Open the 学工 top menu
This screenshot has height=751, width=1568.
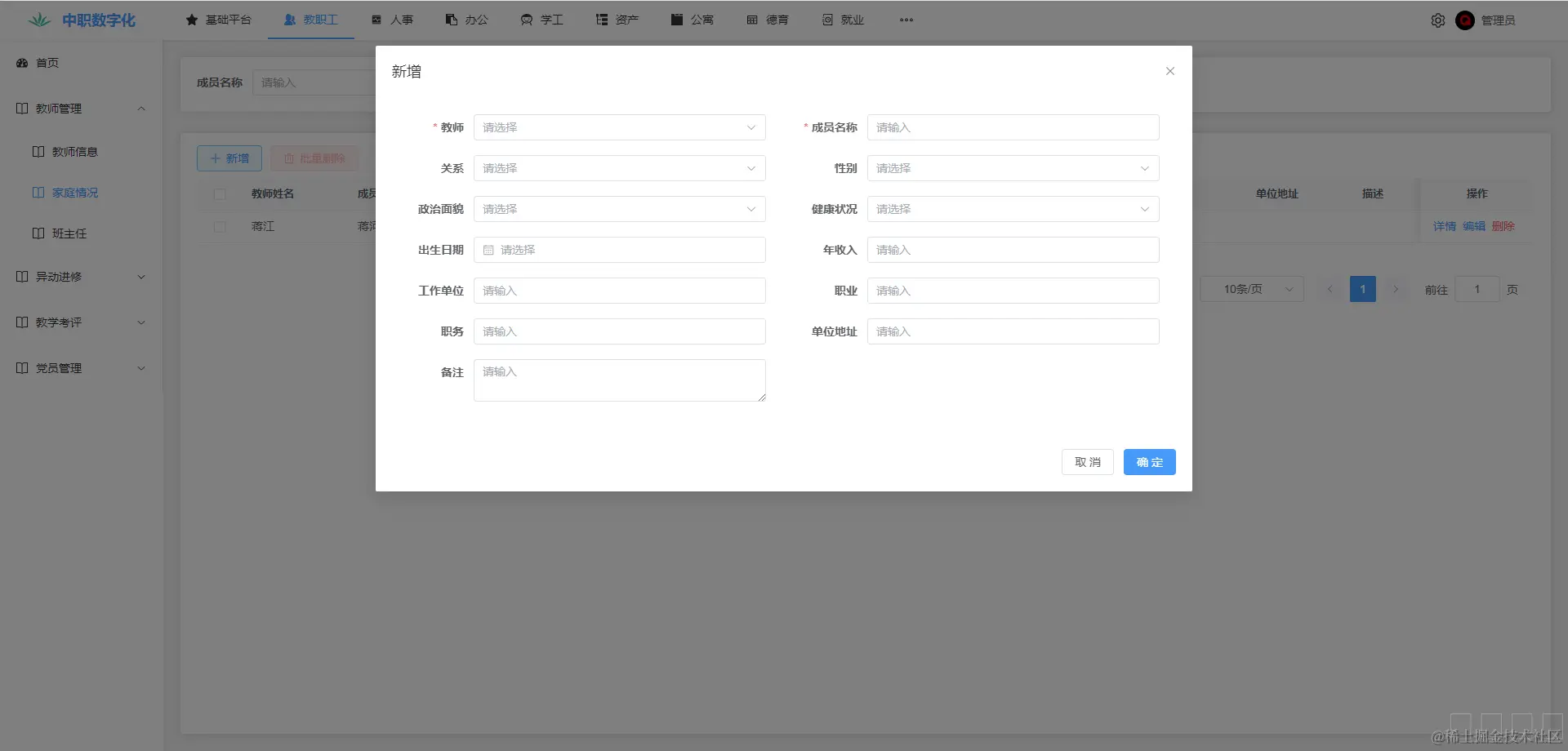542,20
